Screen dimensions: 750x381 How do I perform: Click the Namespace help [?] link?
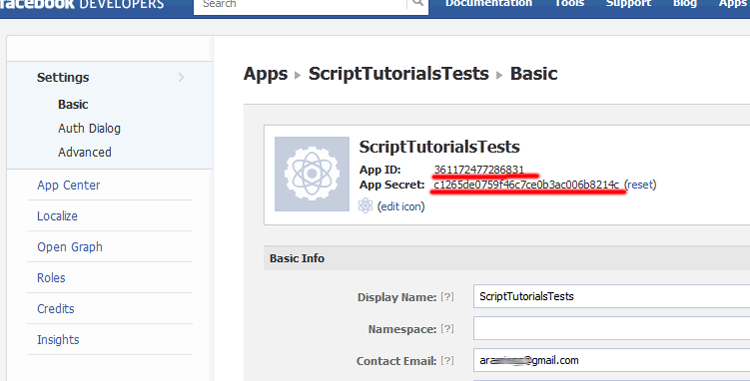coord(447,329)
